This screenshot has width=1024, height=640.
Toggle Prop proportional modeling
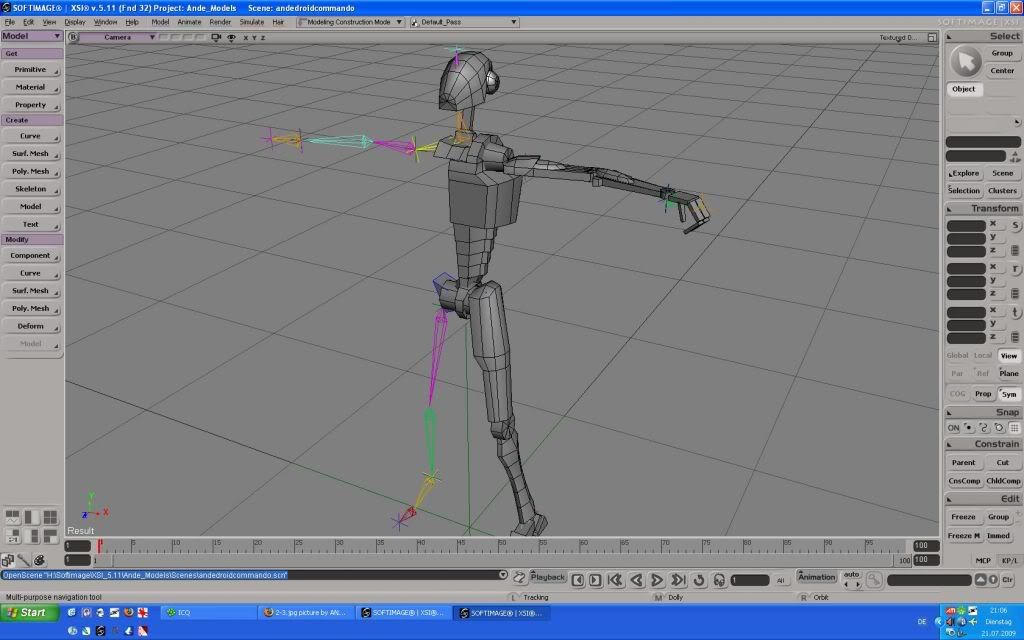(x=983, y=394)
